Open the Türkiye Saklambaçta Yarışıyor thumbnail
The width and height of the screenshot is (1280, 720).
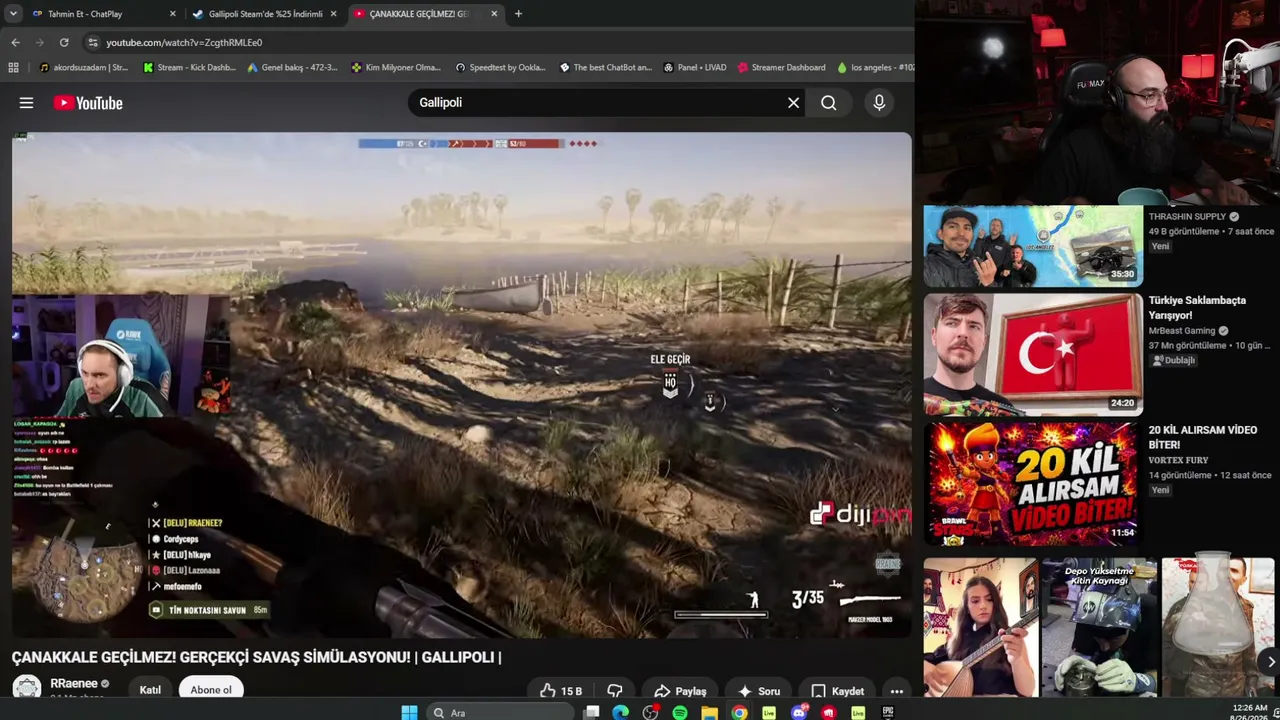point(1033,354)
